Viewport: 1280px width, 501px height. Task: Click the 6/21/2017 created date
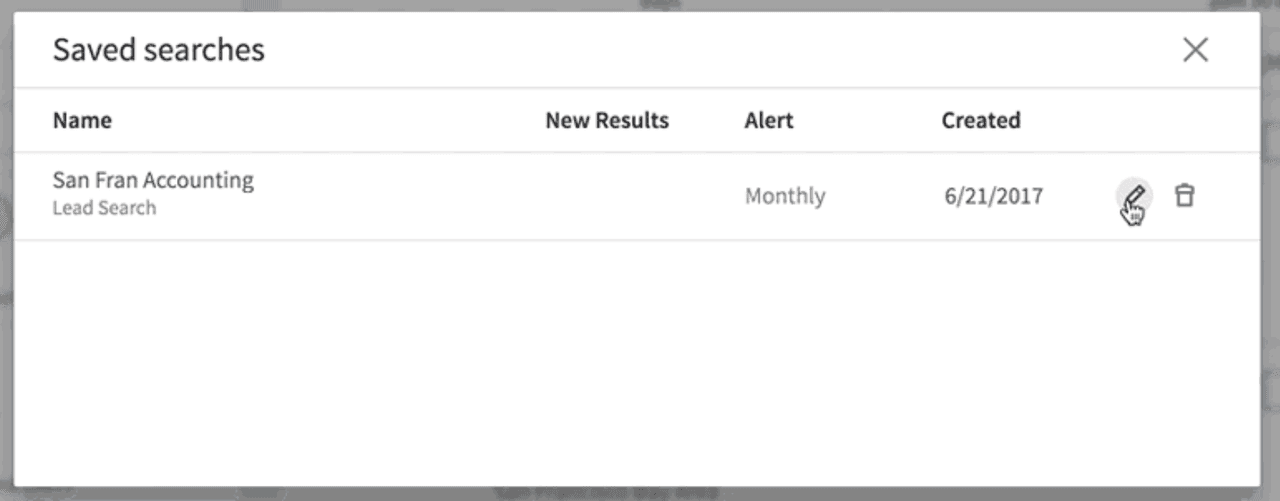pos(993,196)
